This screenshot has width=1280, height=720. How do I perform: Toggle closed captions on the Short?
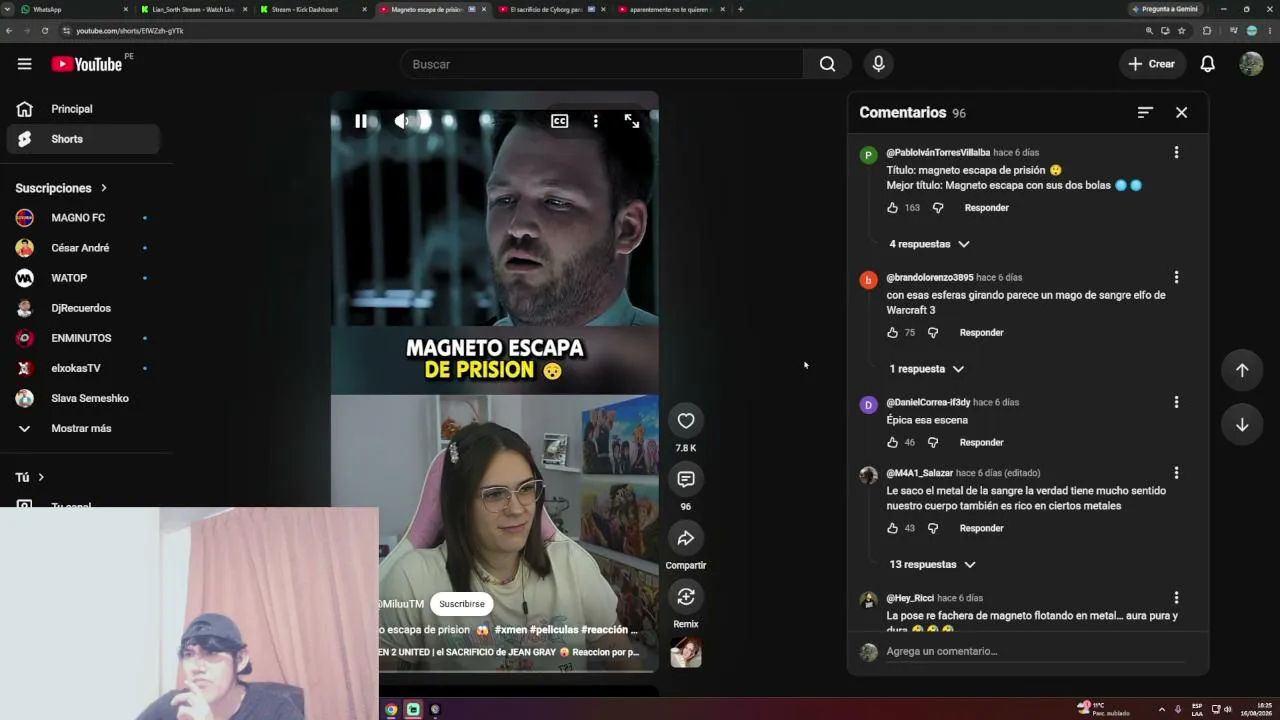[559, 121]
